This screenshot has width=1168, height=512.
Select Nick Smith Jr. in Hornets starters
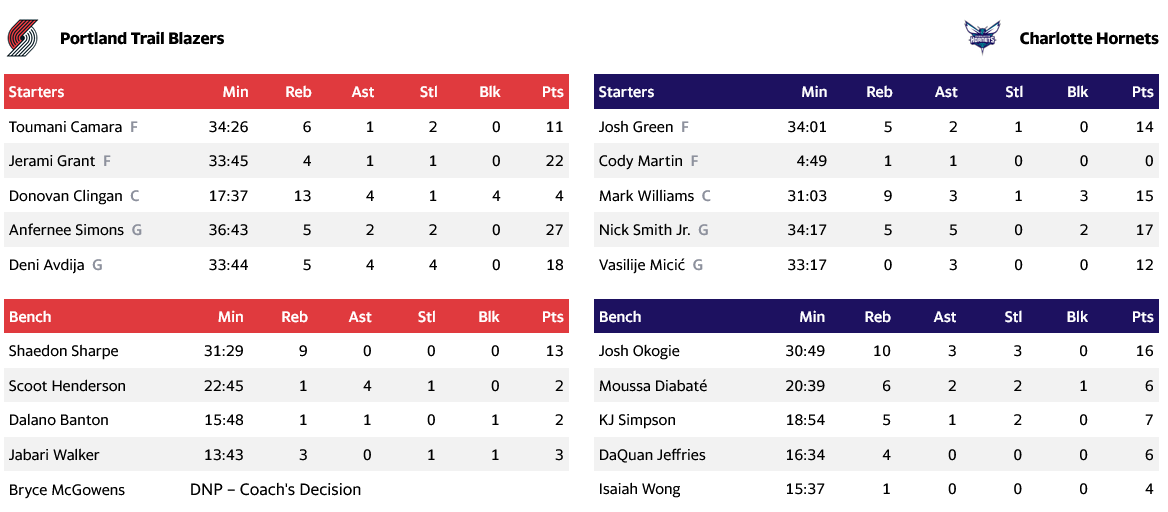(x=644, y=230)
